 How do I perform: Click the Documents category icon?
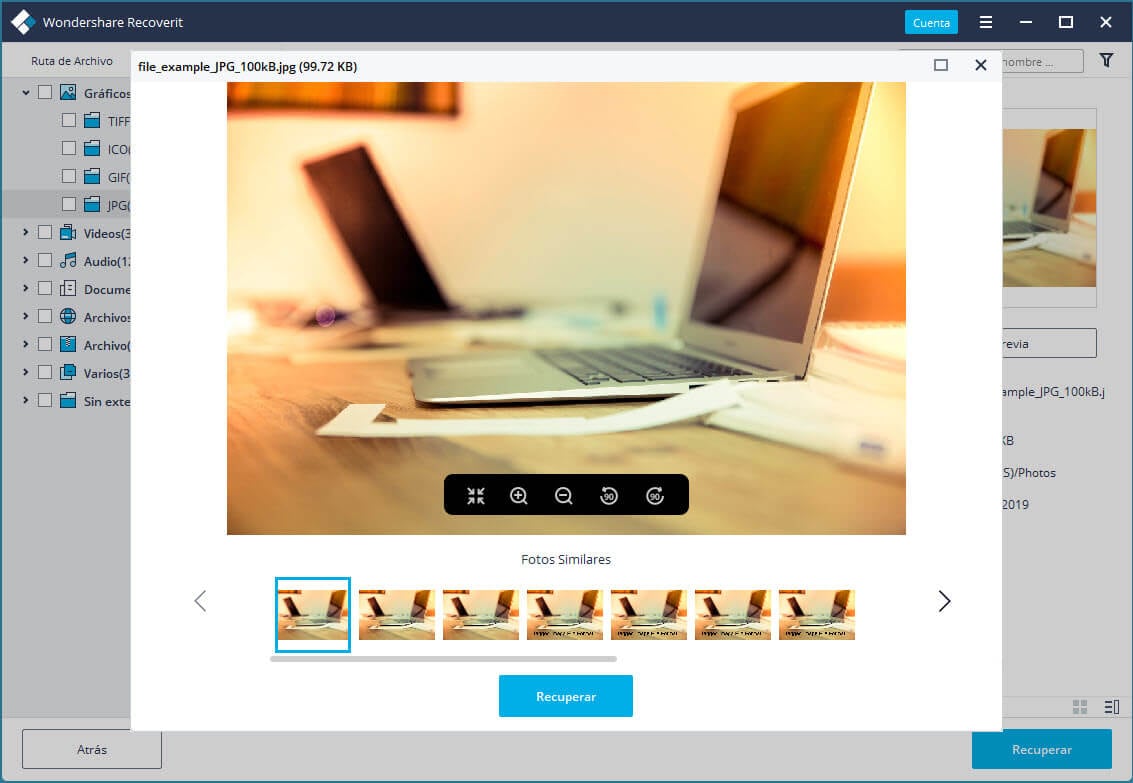(x=68, y=289)
